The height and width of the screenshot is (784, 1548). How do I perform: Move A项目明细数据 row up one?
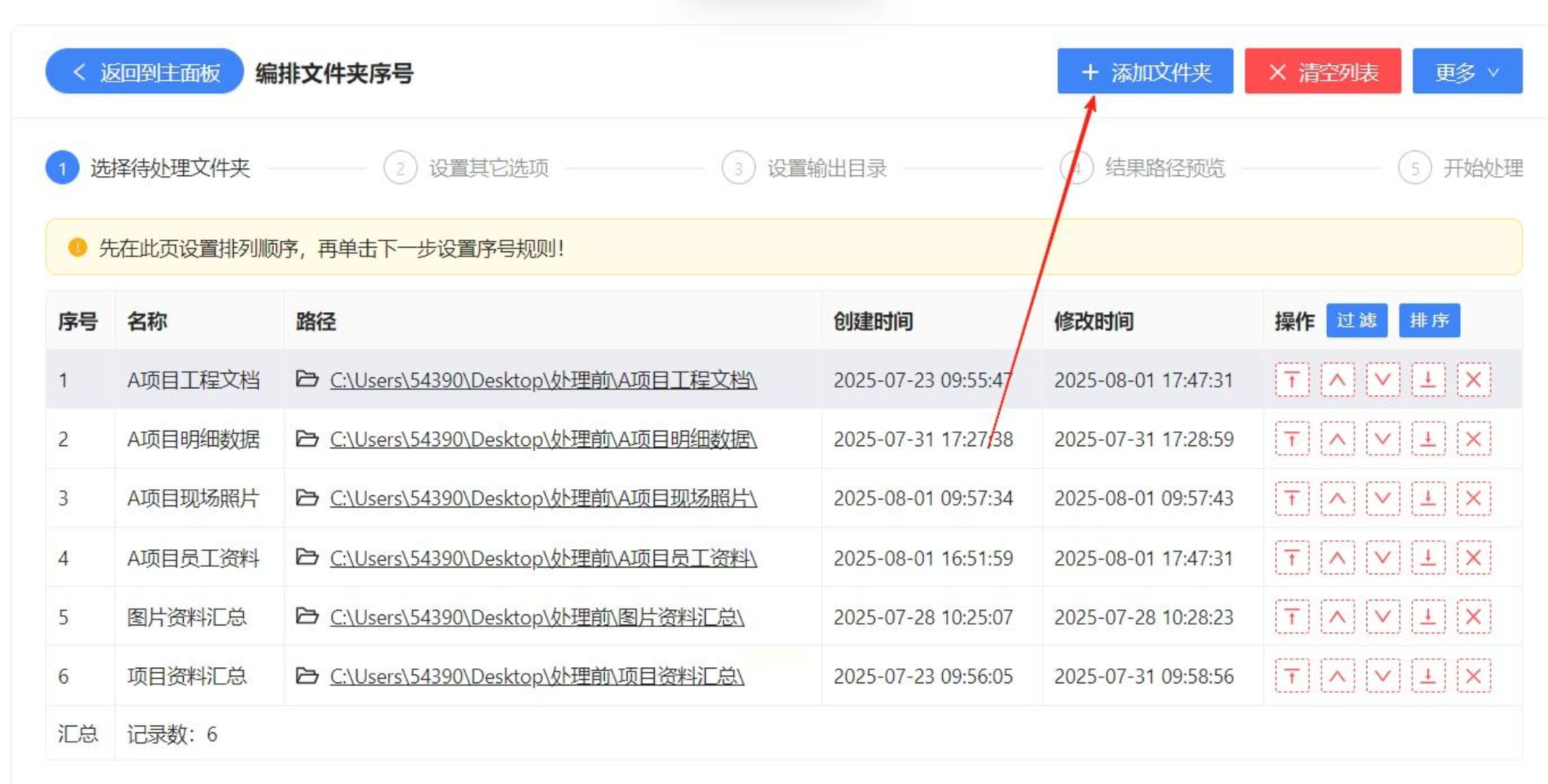1337,439
